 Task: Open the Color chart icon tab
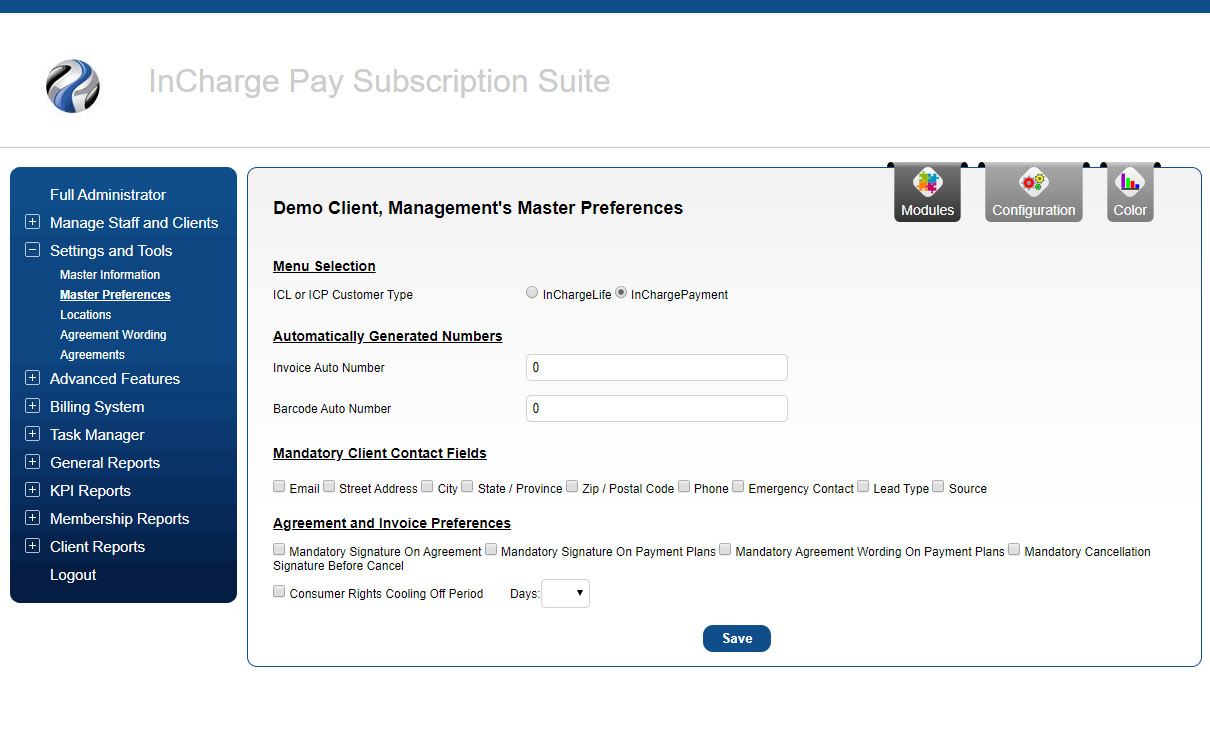point(1130,193)
